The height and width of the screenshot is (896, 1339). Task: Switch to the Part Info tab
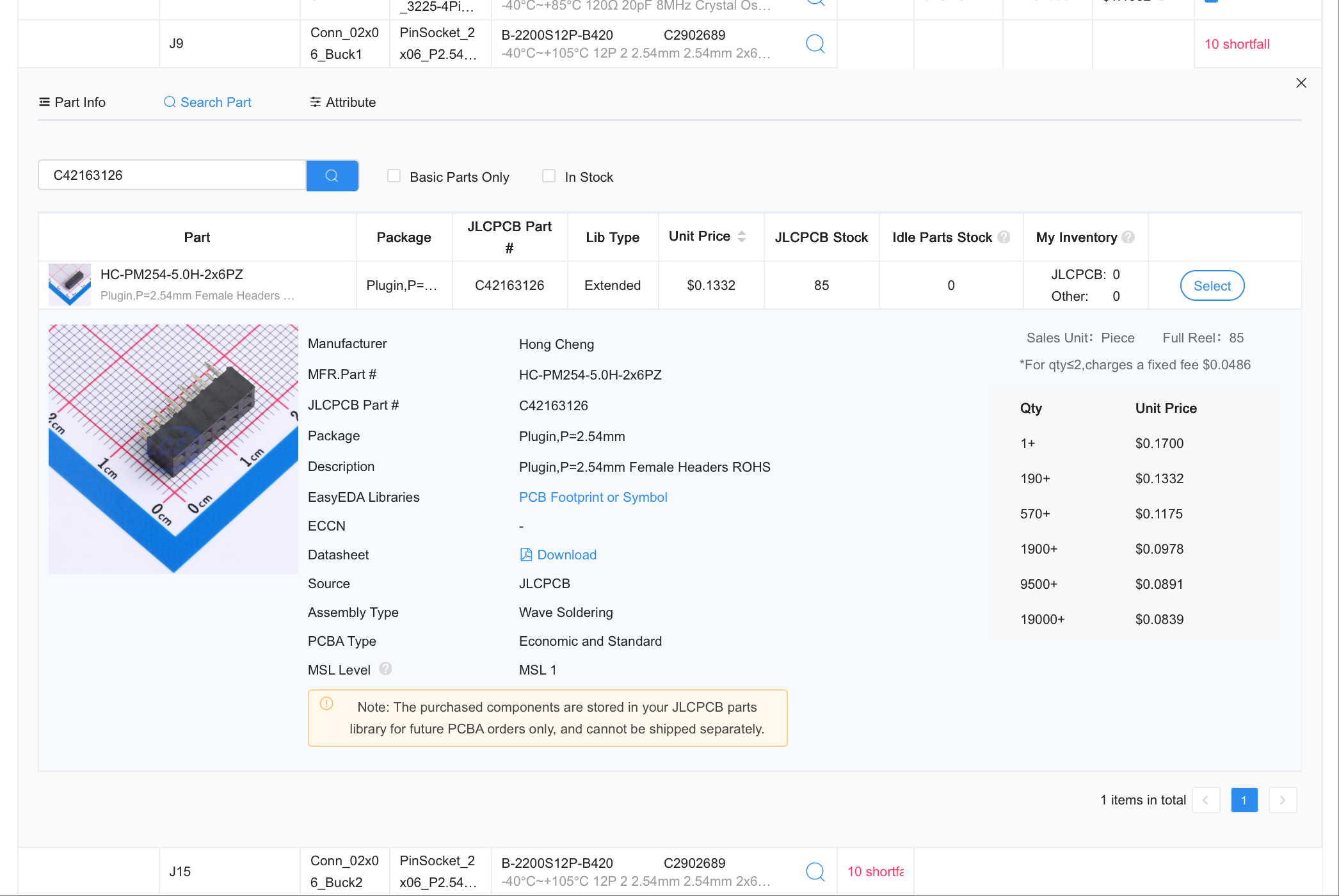[x=72, y=102]
